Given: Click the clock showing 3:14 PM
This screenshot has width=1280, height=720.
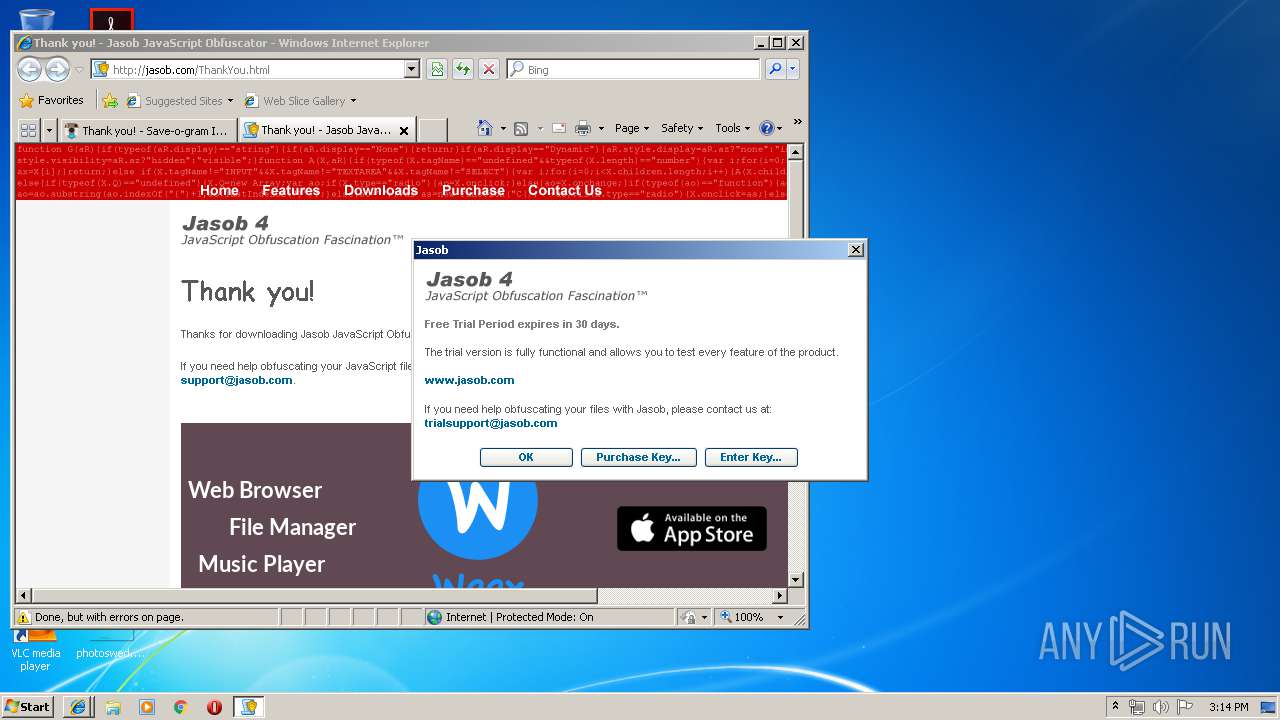Looking at the screenshot, I should [1228, 707].
